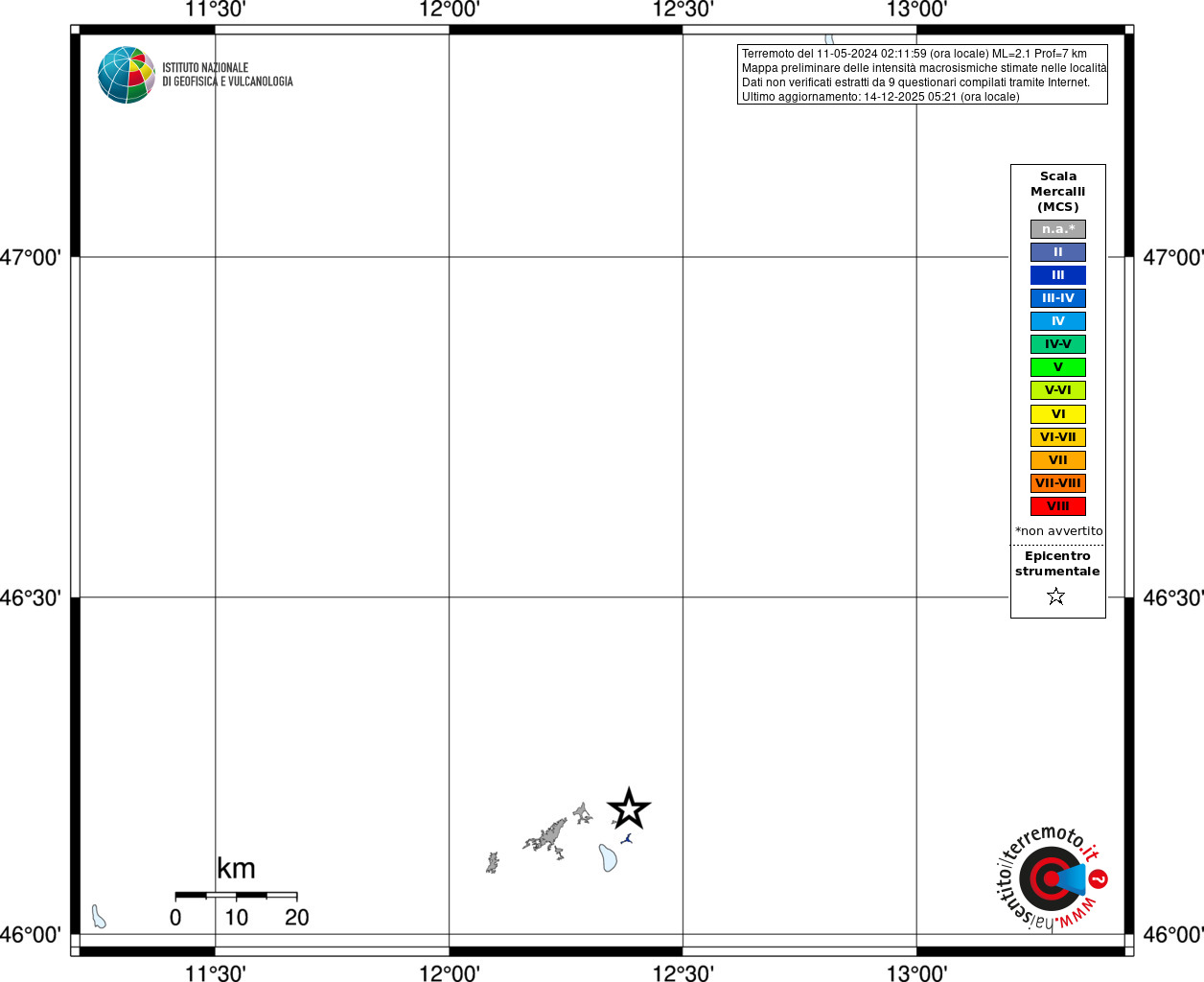Click the right 46°30' latitude label
Viewport: 1204px width, 982px height.
click(x=1173, y=597)
